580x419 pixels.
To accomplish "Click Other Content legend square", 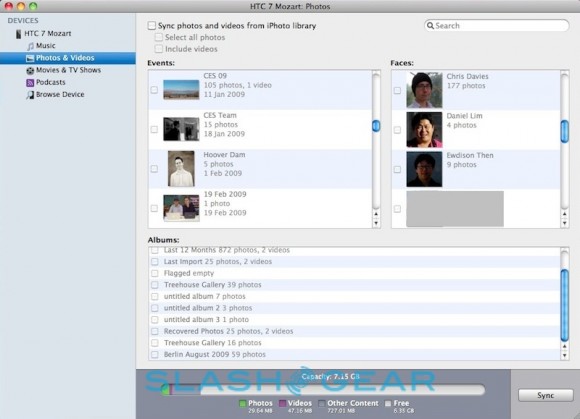I will [322, 403].
